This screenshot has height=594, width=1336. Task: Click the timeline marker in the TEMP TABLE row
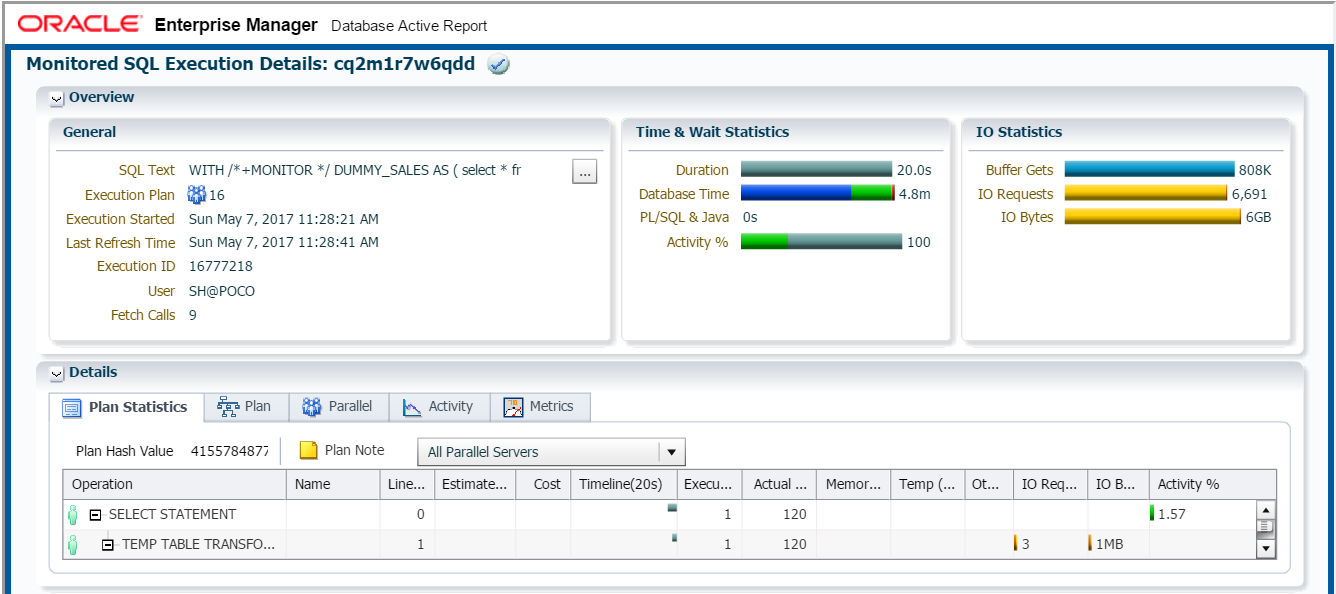674,538
